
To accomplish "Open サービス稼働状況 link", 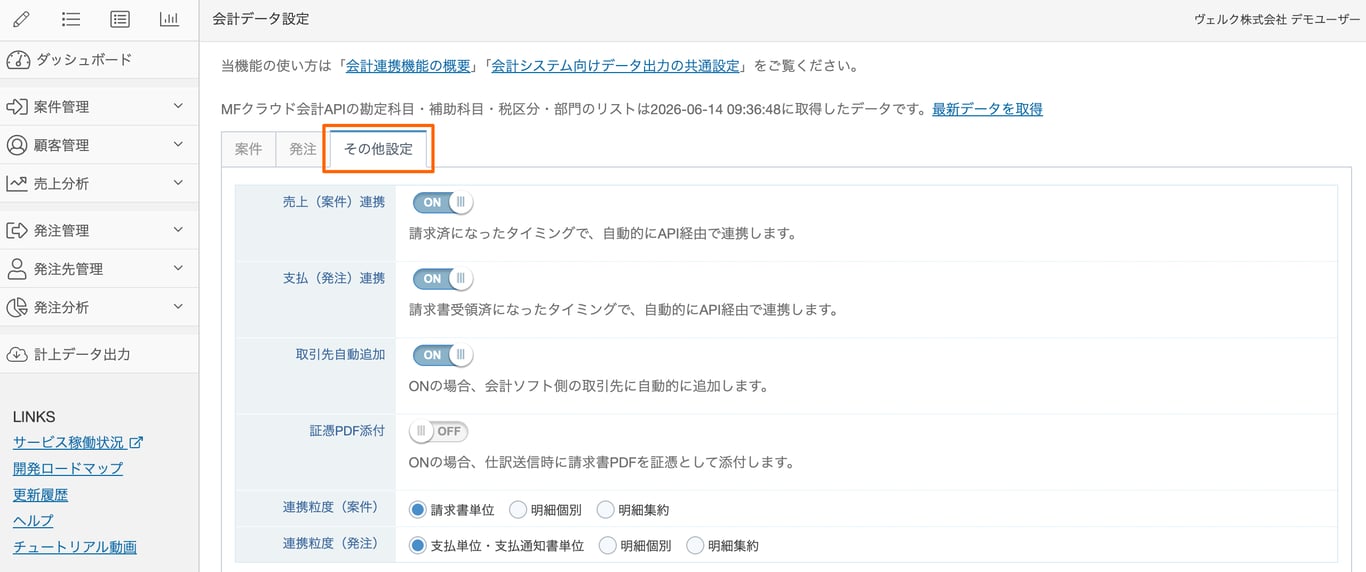I will click(69, 442).
